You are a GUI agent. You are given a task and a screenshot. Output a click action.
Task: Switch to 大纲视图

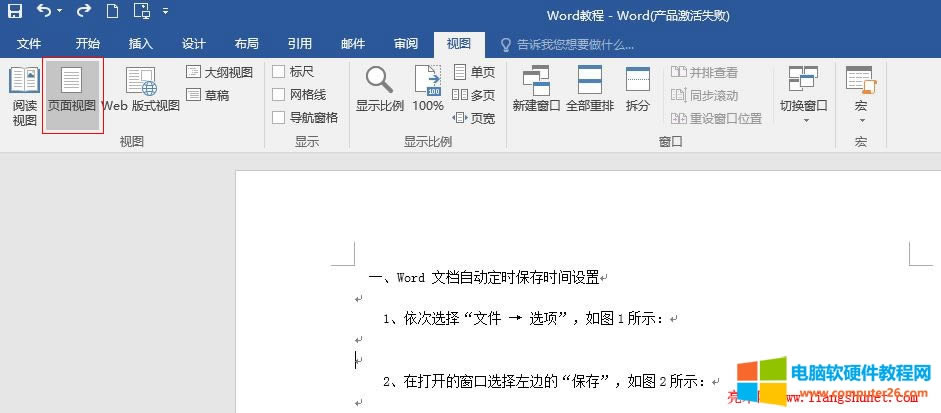click(219, 72)
